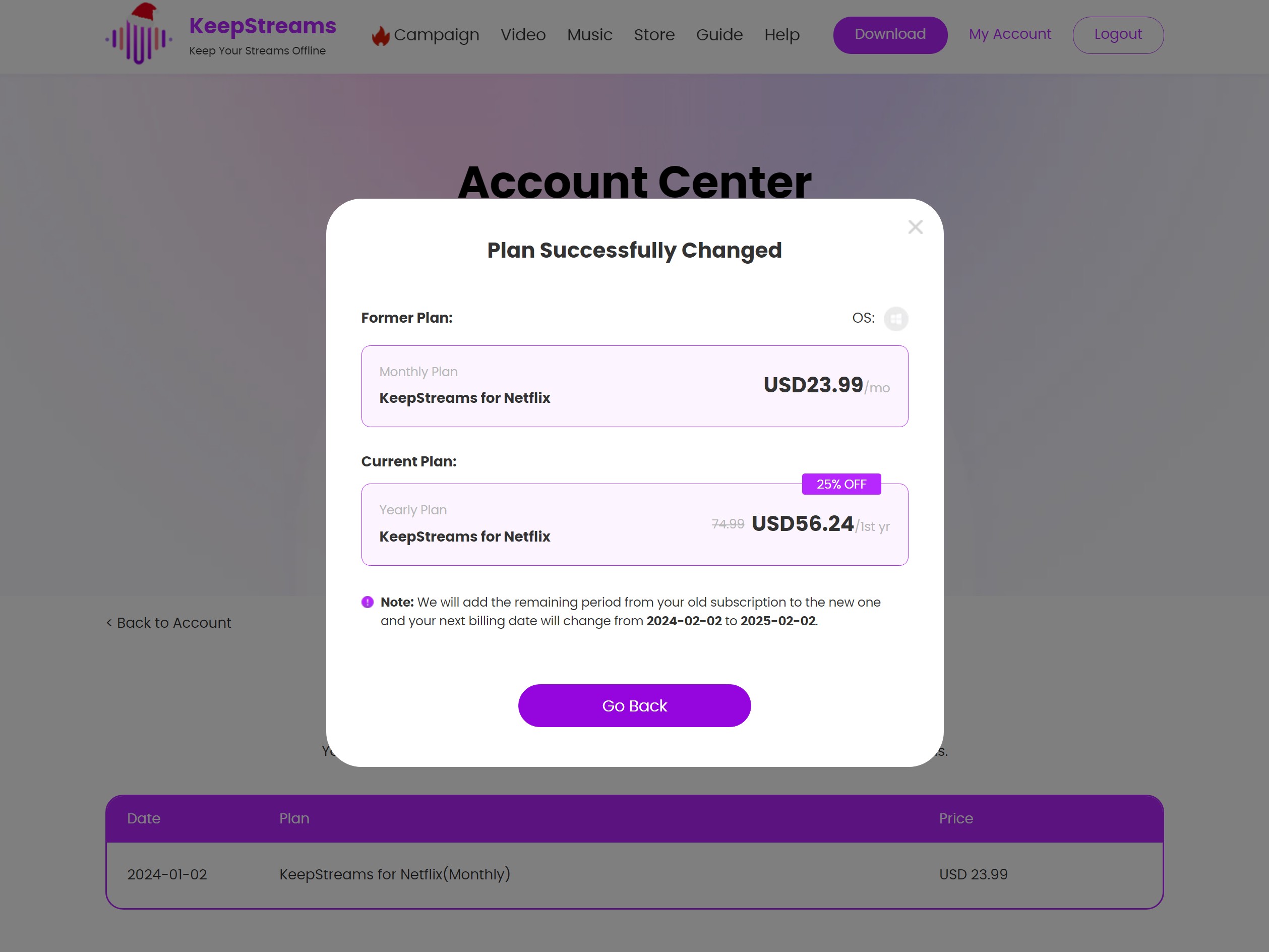Select the Music menu item
The height and width of the screenshot is (952, 1269).
tap(590, 34)
